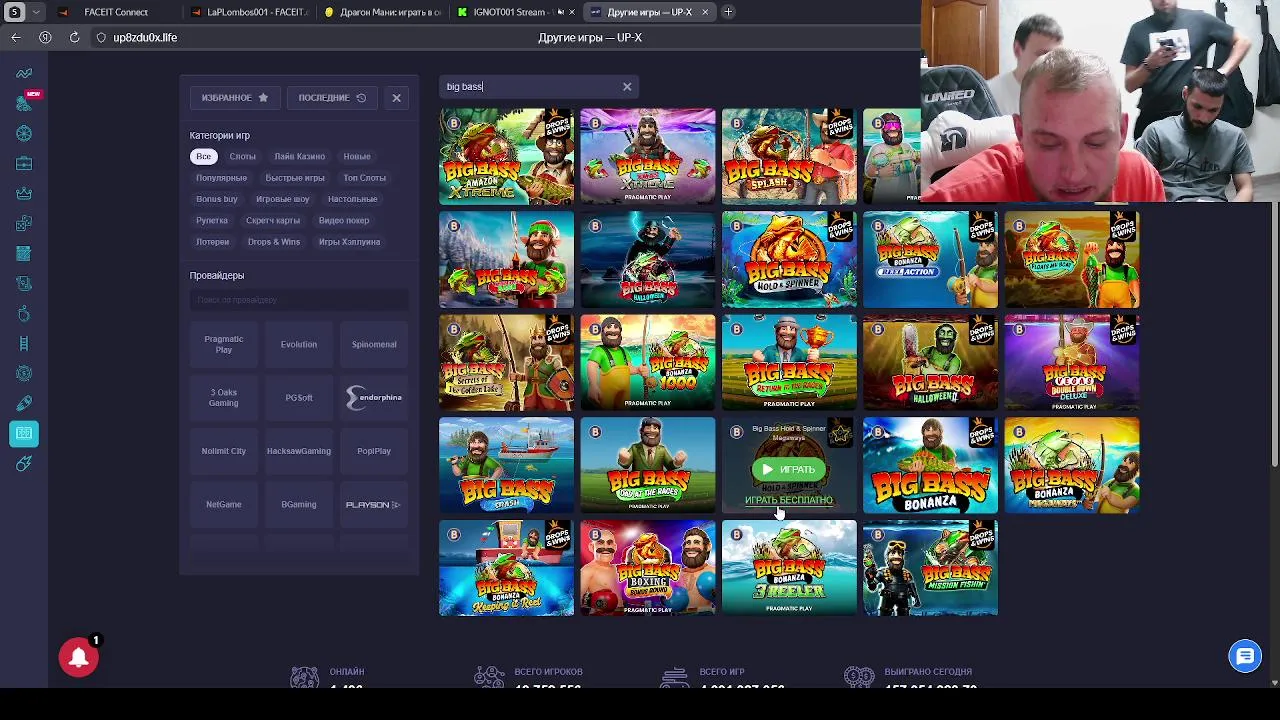1280x720 pixels.
Task: Open a new browser tab
Action: click(x=728, y=12)
